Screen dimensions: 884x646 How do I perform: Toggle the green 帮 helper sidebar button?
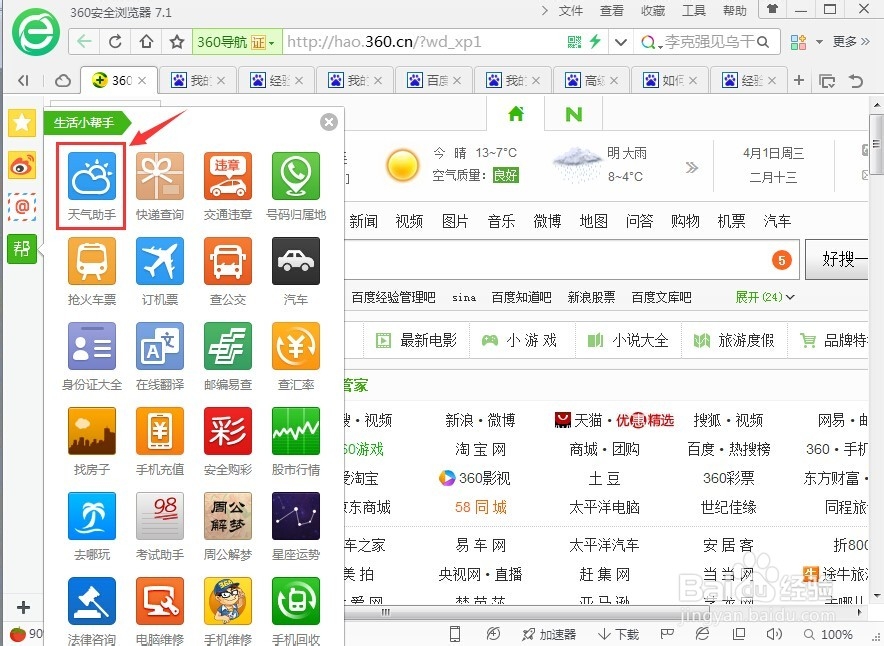click(22, 249)
